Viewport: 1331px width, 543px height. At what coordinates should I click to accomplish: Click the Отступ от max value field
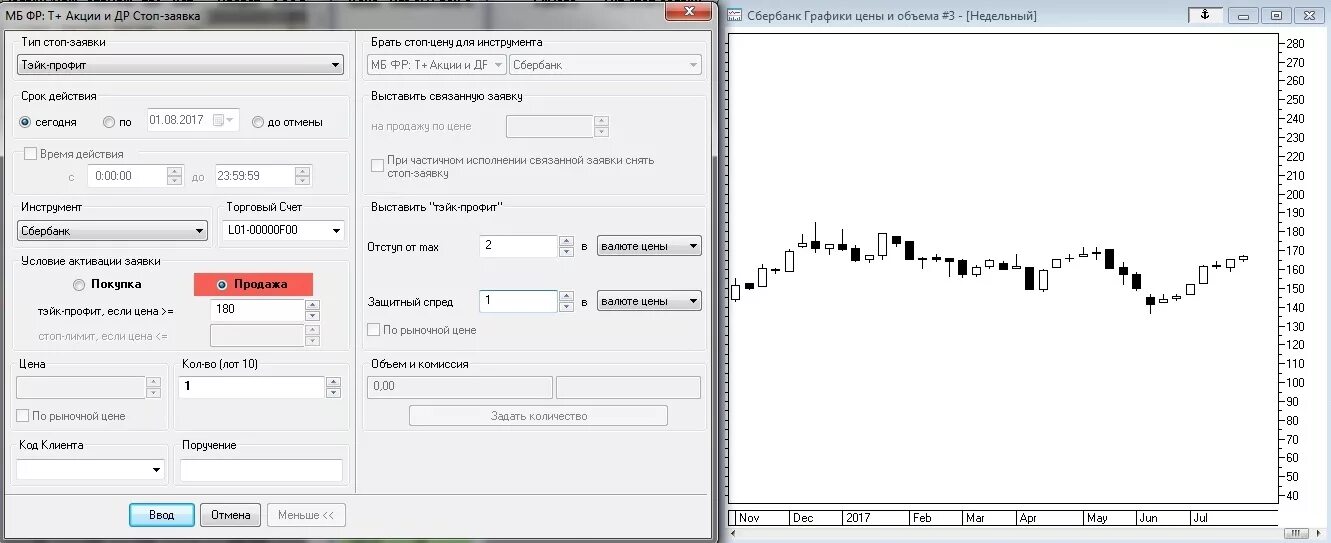point(518,246)
